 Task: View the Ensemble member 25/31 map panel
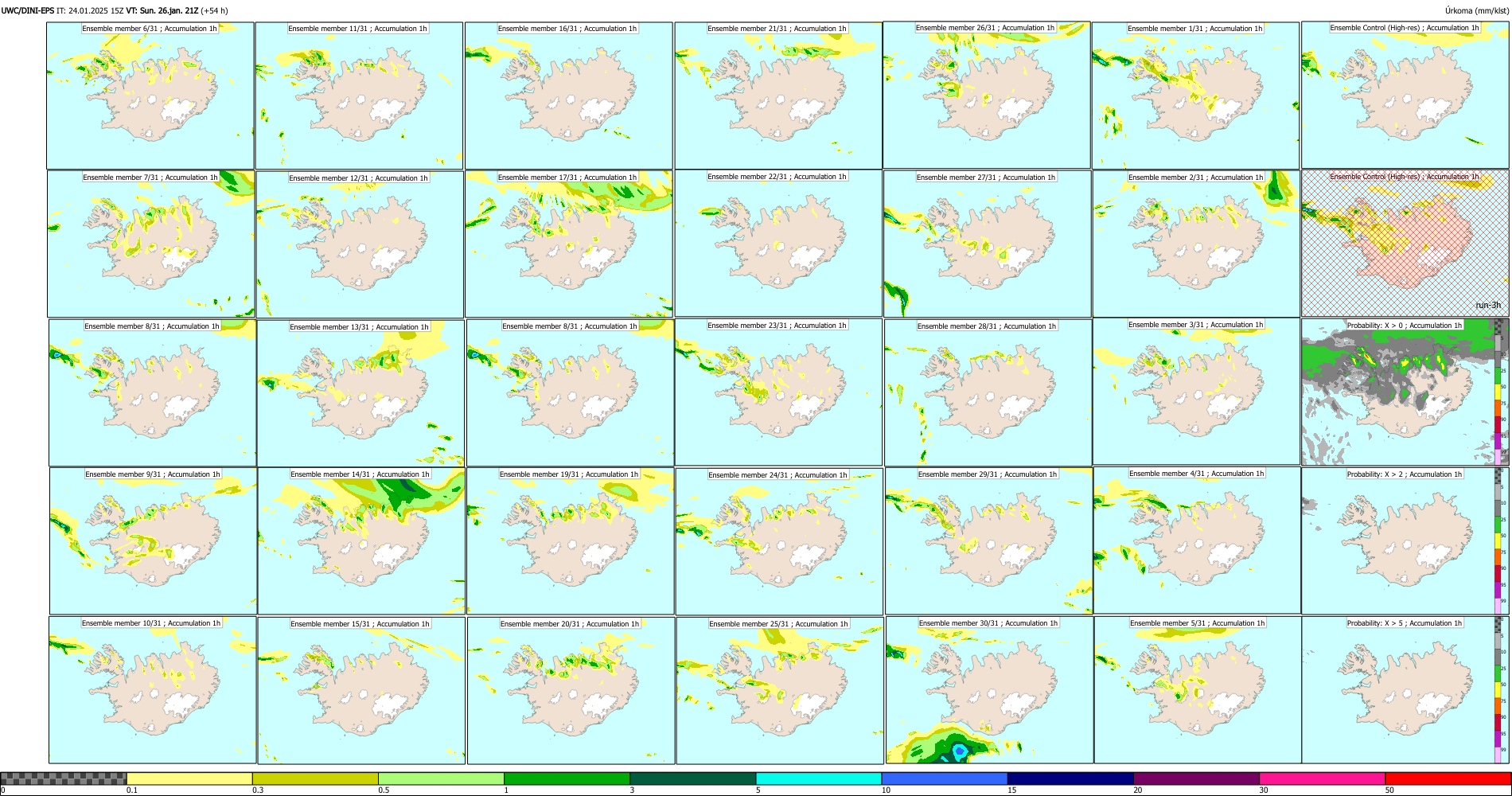(x=780, y=691)
